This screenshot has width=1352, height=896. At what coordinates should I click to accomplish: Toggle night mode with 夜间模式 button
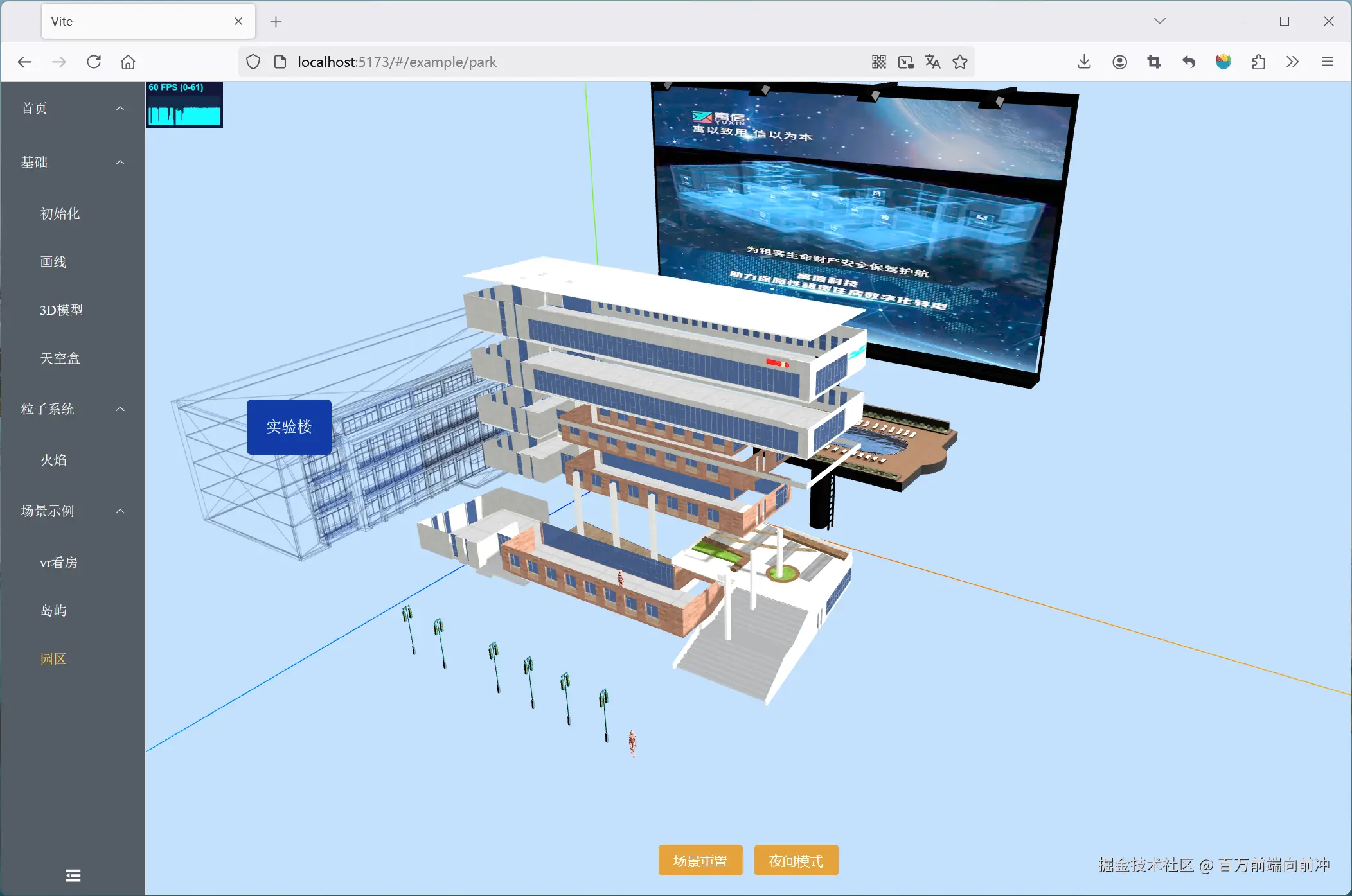(x=796, y=860)
